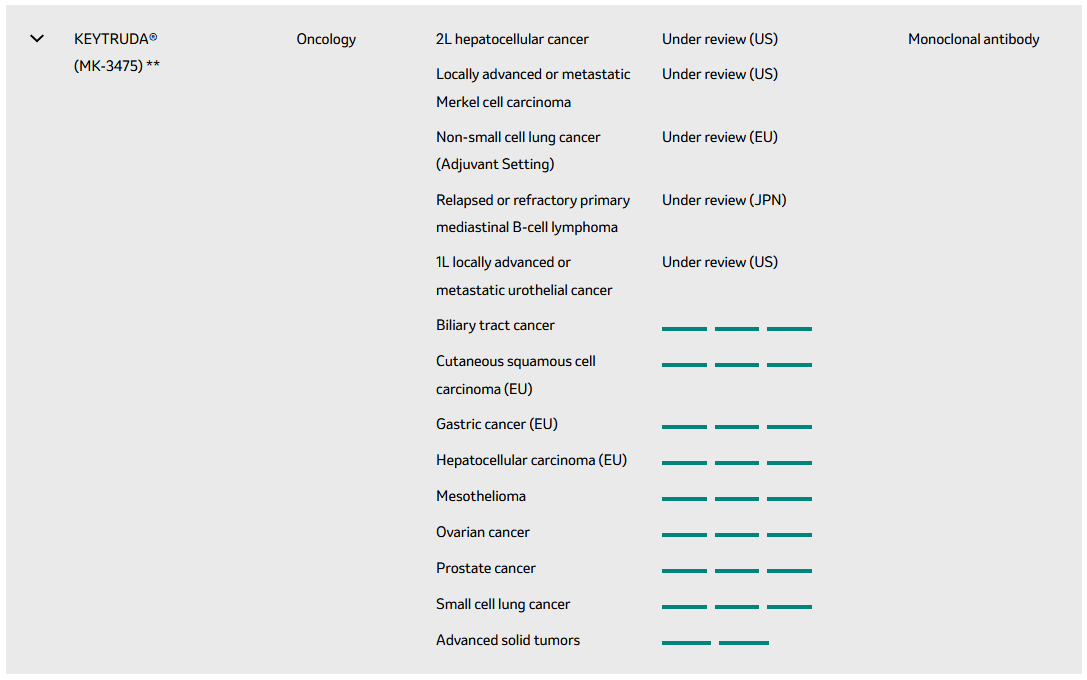
Task: Click Hepatocellular carcinoma (EU) phase bar
Action: click(737, 463)
